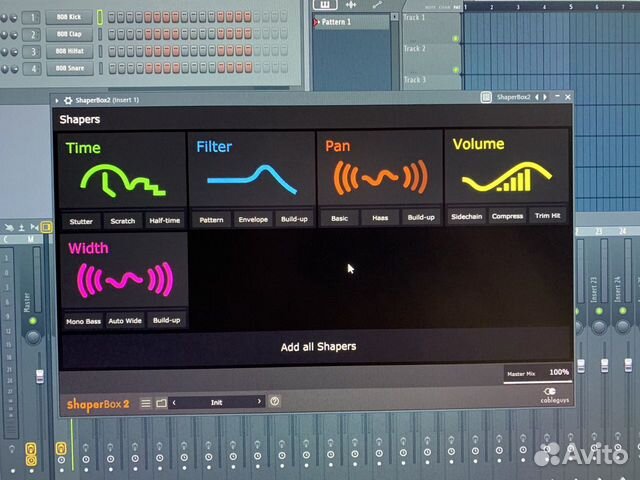Select the 808 Kick channel
This screenshot has height=480, width=640.
tap(69, 17)
